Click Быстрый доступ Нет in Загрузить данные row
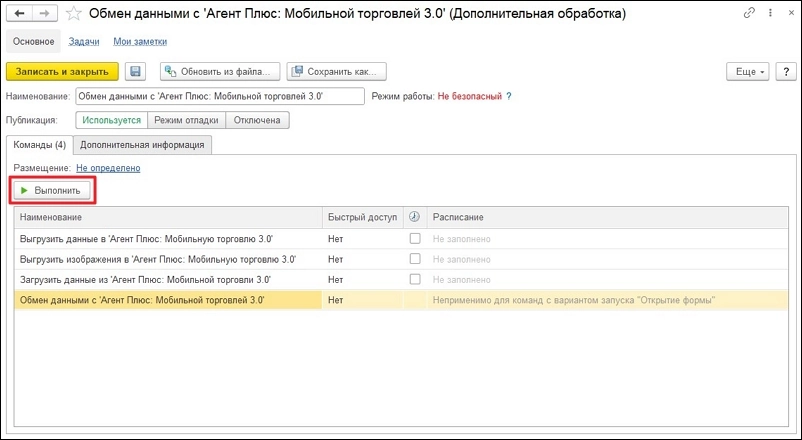This screenshot has height=440, width=802. (336, 280)
